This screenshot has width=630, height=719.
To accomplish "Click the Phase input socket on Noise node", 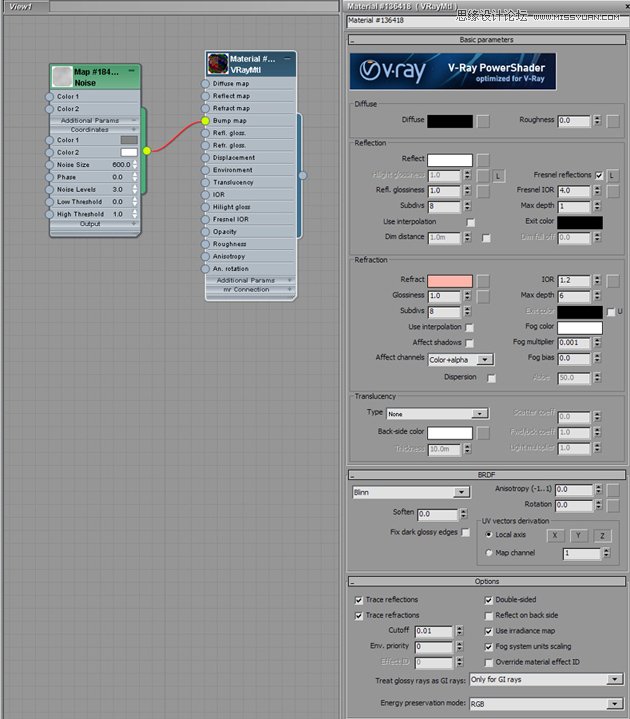I will pyautogui.click(x=50, y=177).
